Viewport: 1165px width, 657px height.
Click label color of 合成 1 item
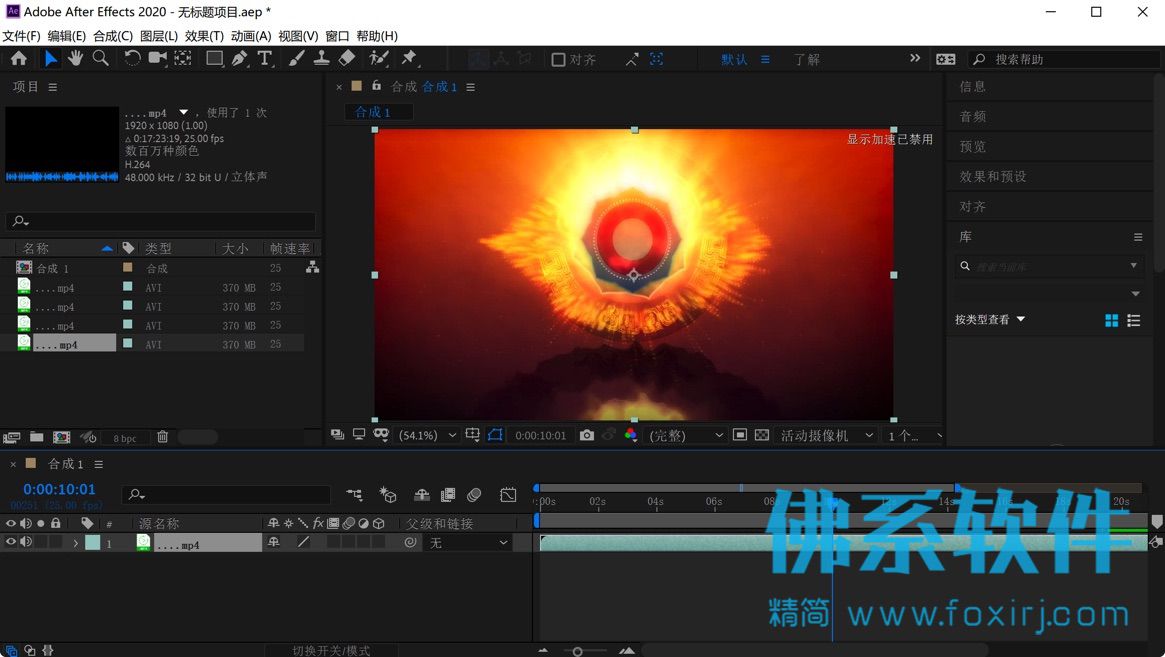click(128, 268)
